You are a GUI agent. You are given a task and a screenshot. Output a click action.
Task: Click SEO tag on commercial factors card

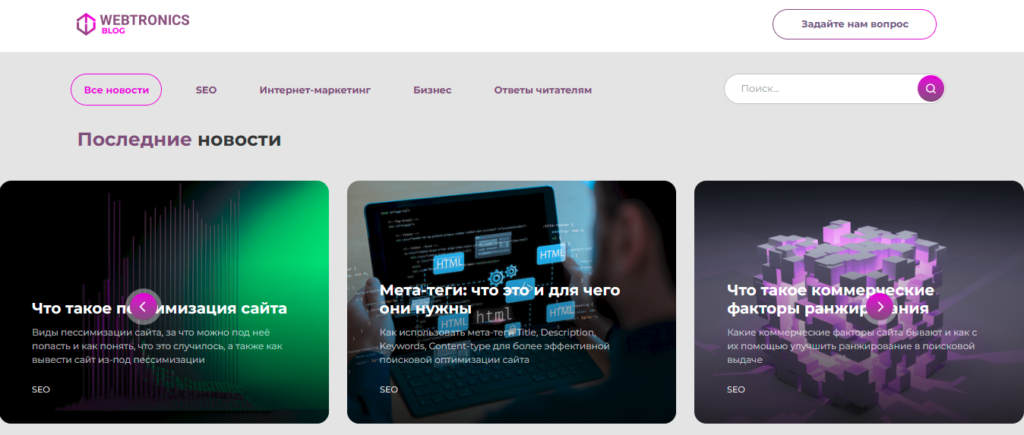(736, 389)
